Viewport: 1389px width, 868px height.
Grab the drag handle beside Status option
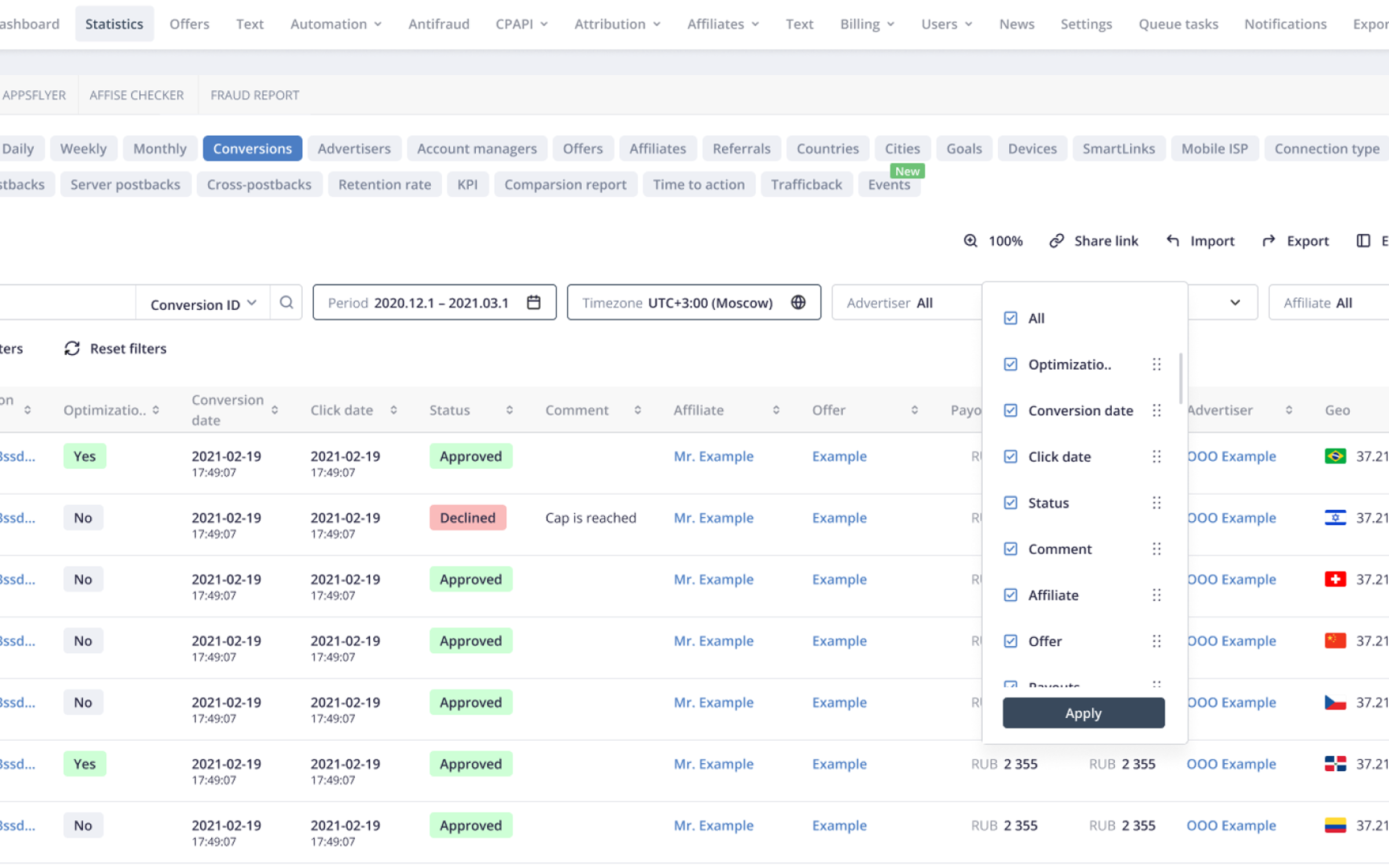point(1156,502)
